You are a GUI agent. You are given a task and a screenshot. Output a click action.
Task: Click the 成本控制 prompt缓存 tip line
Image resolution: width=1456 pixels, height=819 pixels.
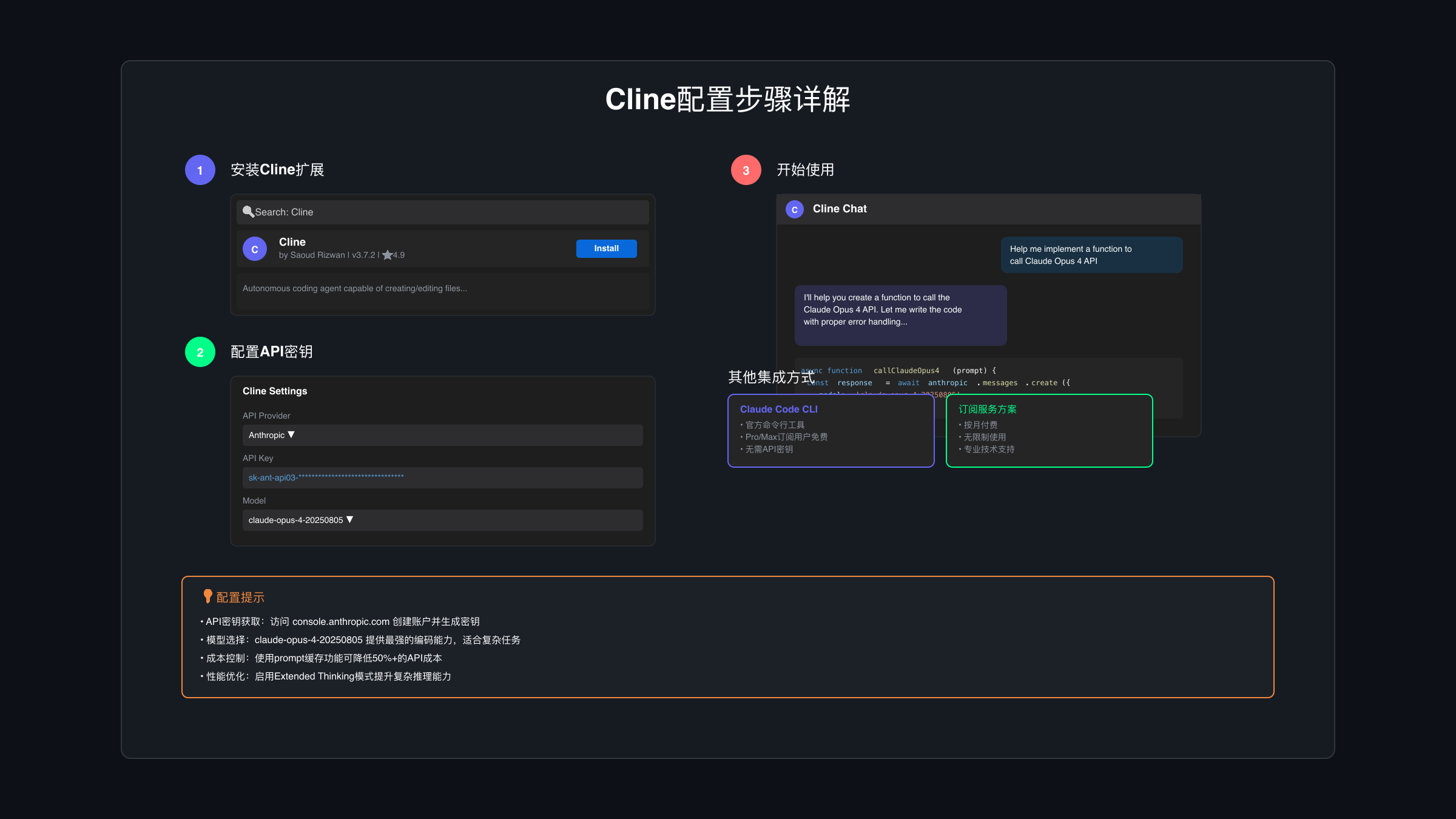[321, 658]
